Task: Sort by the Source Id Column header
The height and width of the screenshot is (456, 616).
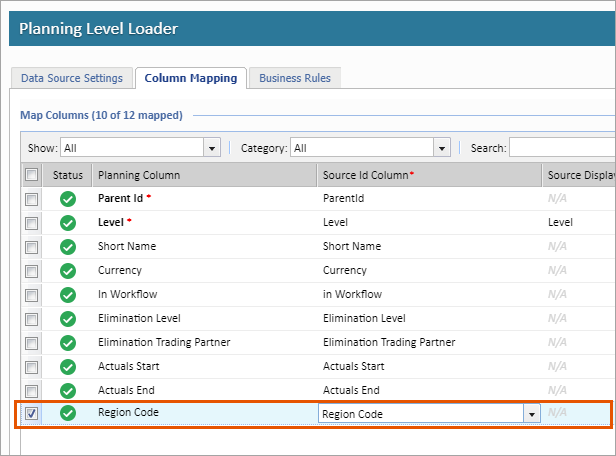Action: (429, 175)
